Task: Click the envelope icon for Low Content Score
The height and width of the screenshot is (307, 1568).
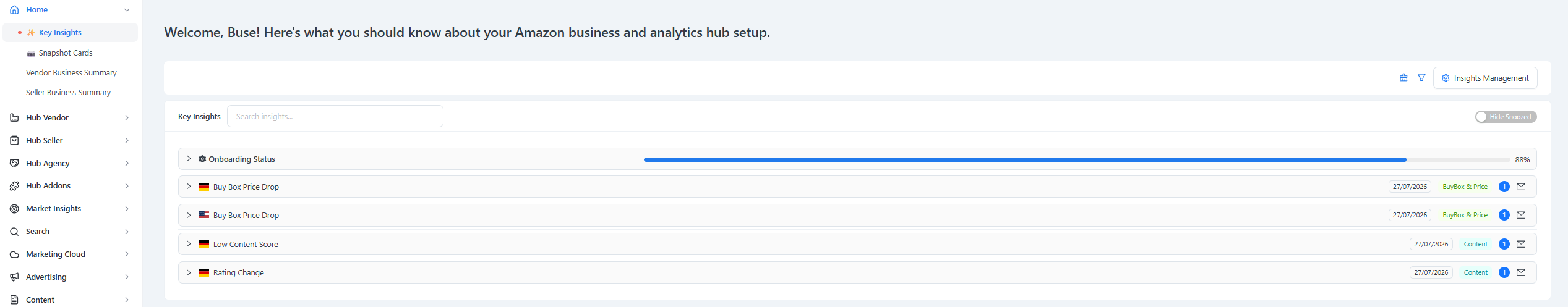Action: pyautogui.click(x=1521, y=244)
